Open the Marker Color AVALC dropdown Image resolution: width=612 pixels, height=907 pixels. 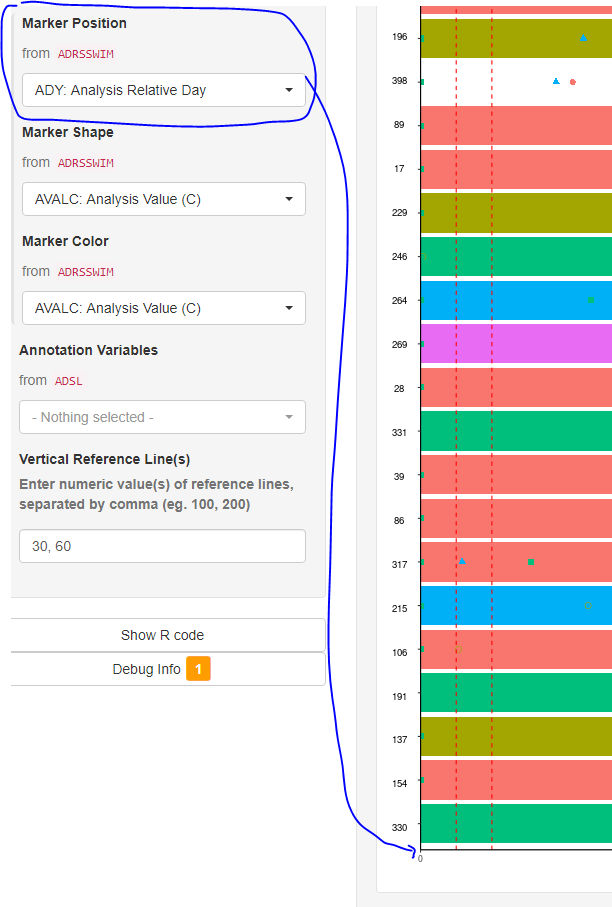[163, 308]
